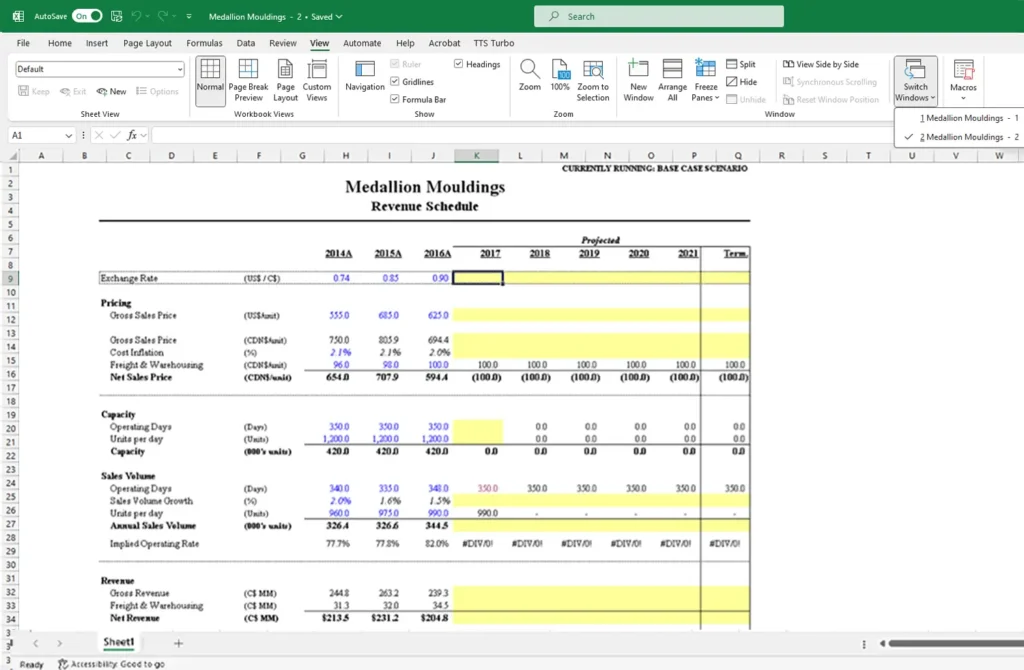This screenshot has width=1024, height=670.
Task: Toggle the AutoSave switch
Action: [x=87, y=16]
